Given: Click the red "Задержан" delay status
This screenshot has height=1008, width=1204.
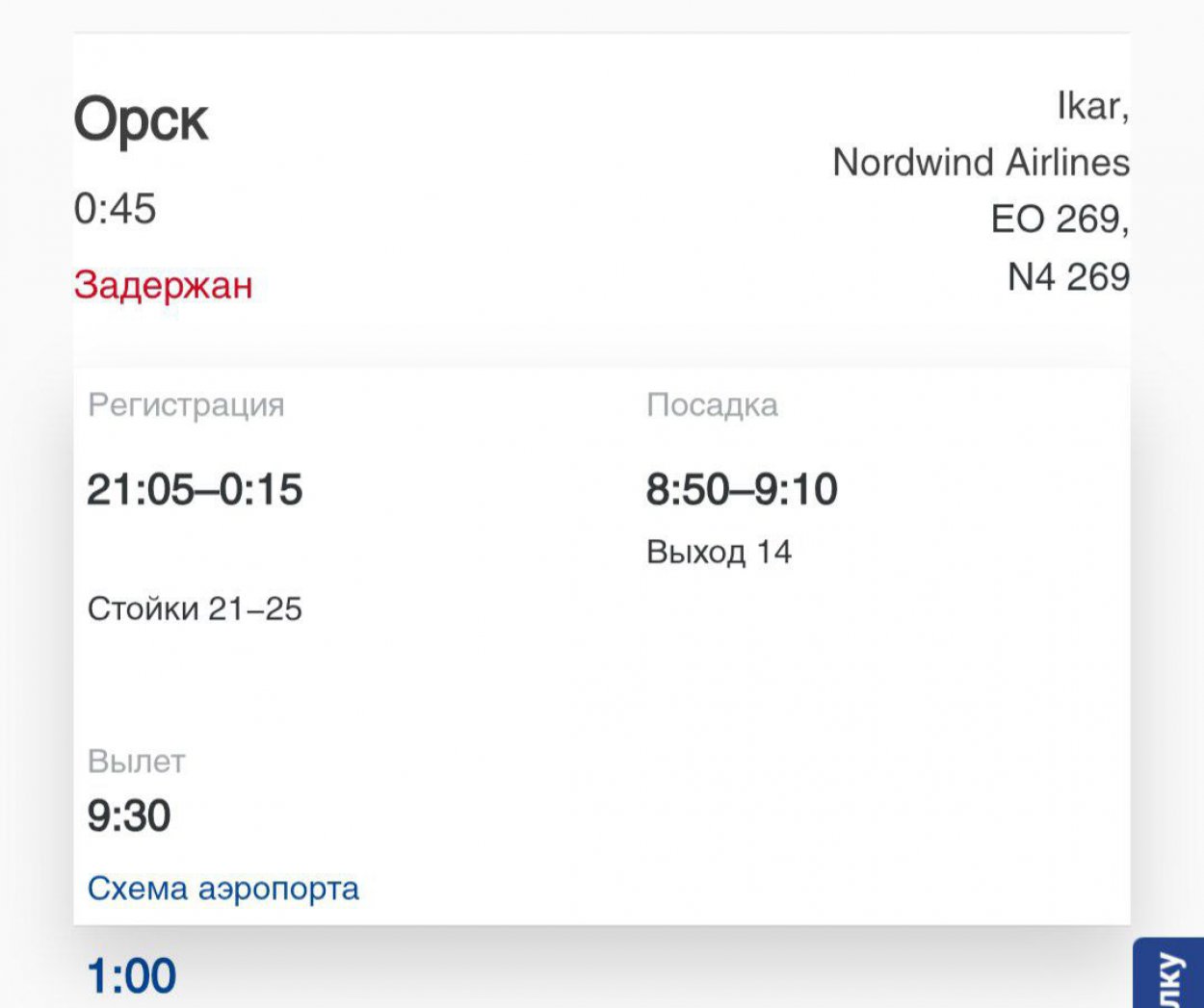Looking at the screenshot, I should coord(163,285).
